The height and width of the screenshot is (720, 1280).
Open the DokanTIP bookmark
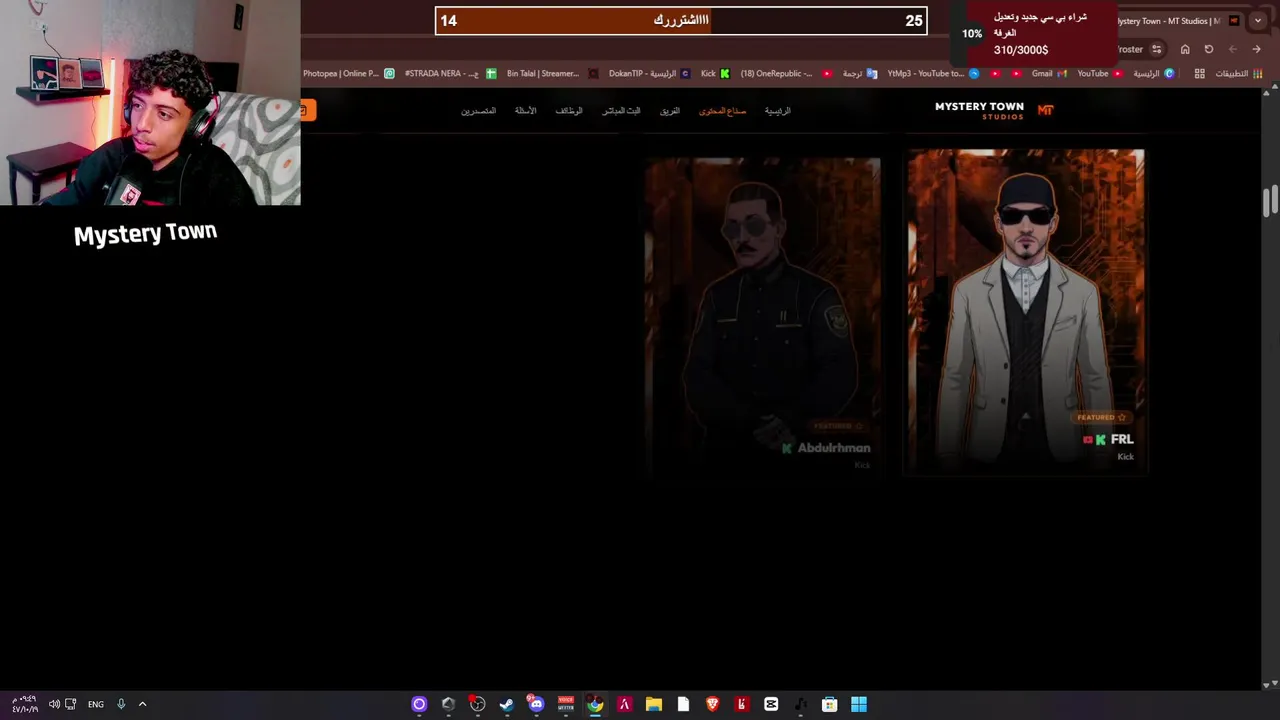pos(649,73)
